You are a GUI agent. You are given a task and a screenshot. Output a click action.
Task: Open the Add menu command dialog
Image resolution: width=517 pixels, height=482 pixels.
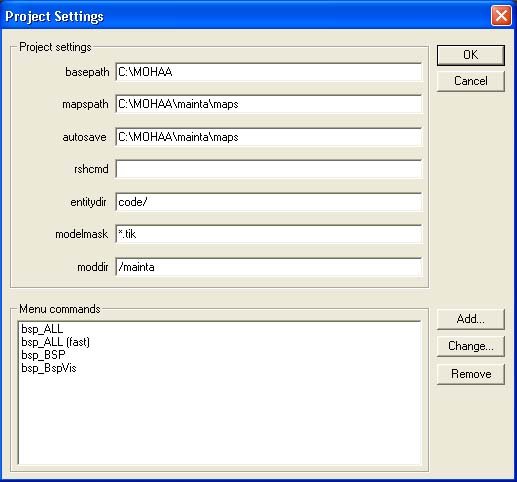[x=471, y=319]
